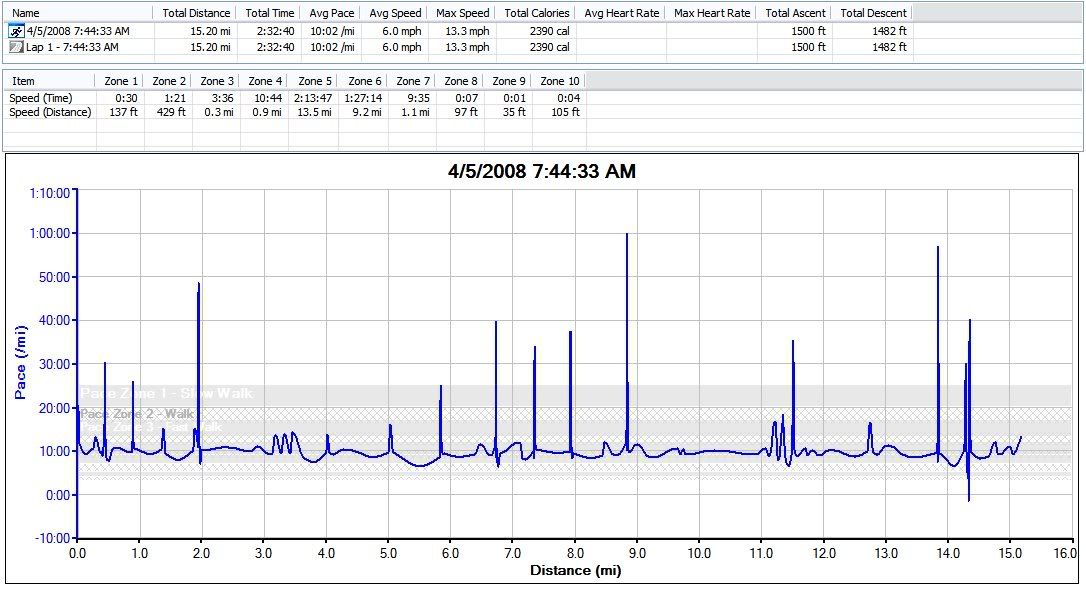The width and height of the screenshot is (1086, 590).
Task: Select the Speed (Distance) row
Action: pyautogui.click(x=50, y=112)
